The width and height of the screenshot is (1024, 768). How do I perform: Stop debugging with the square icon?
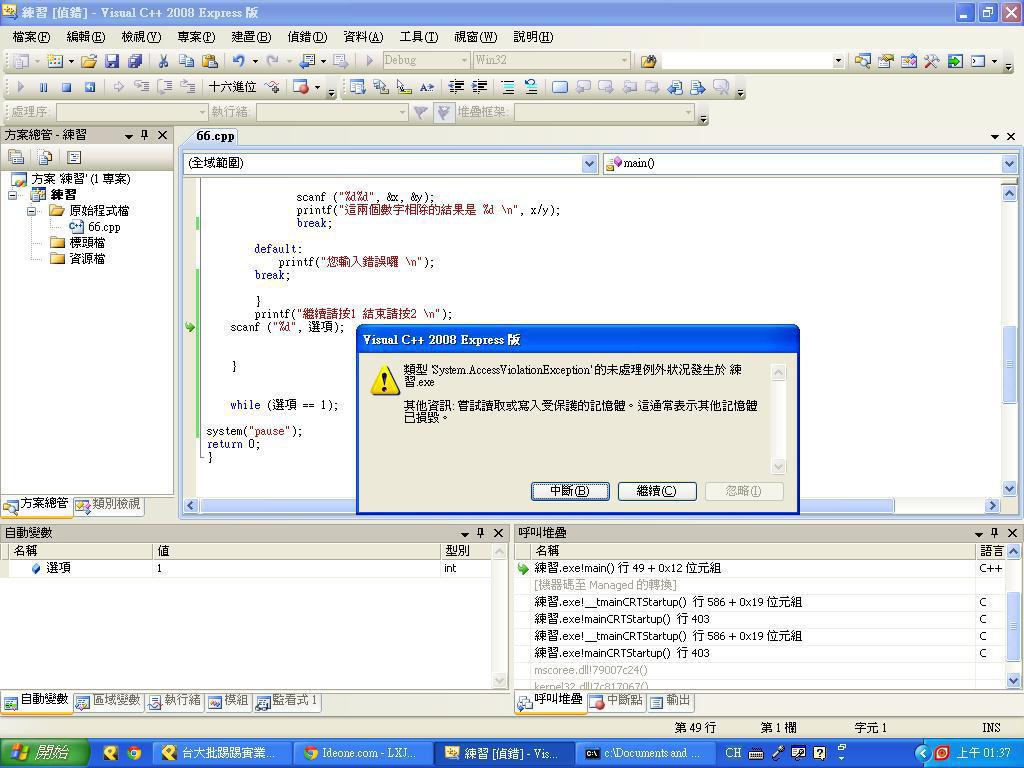click(x=66, y=87)
